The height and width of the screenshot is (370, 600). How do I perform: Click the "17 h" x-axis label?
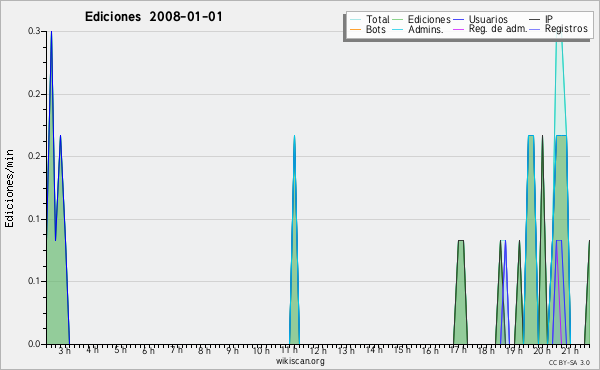[458, 350]
